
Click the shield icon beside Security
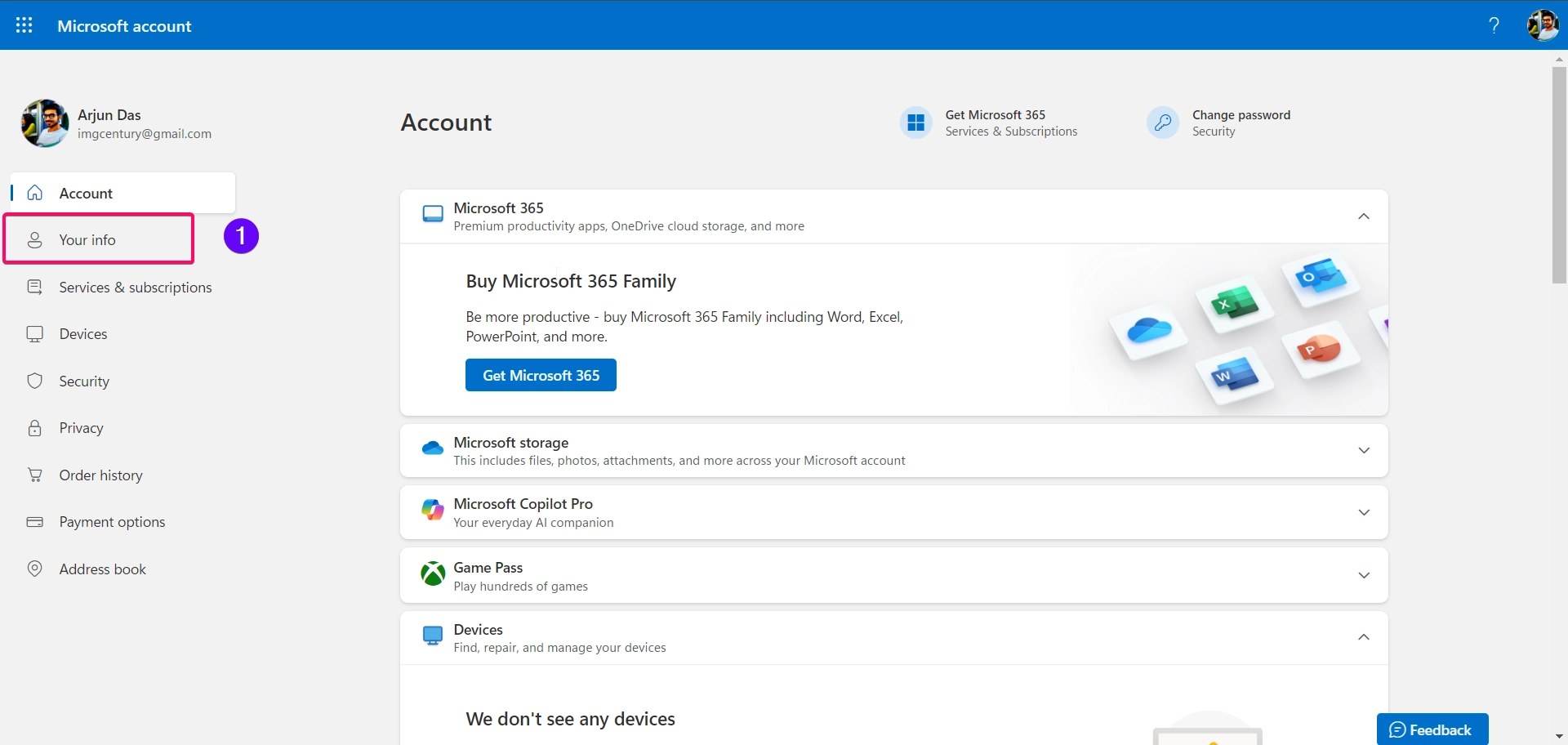35,381
